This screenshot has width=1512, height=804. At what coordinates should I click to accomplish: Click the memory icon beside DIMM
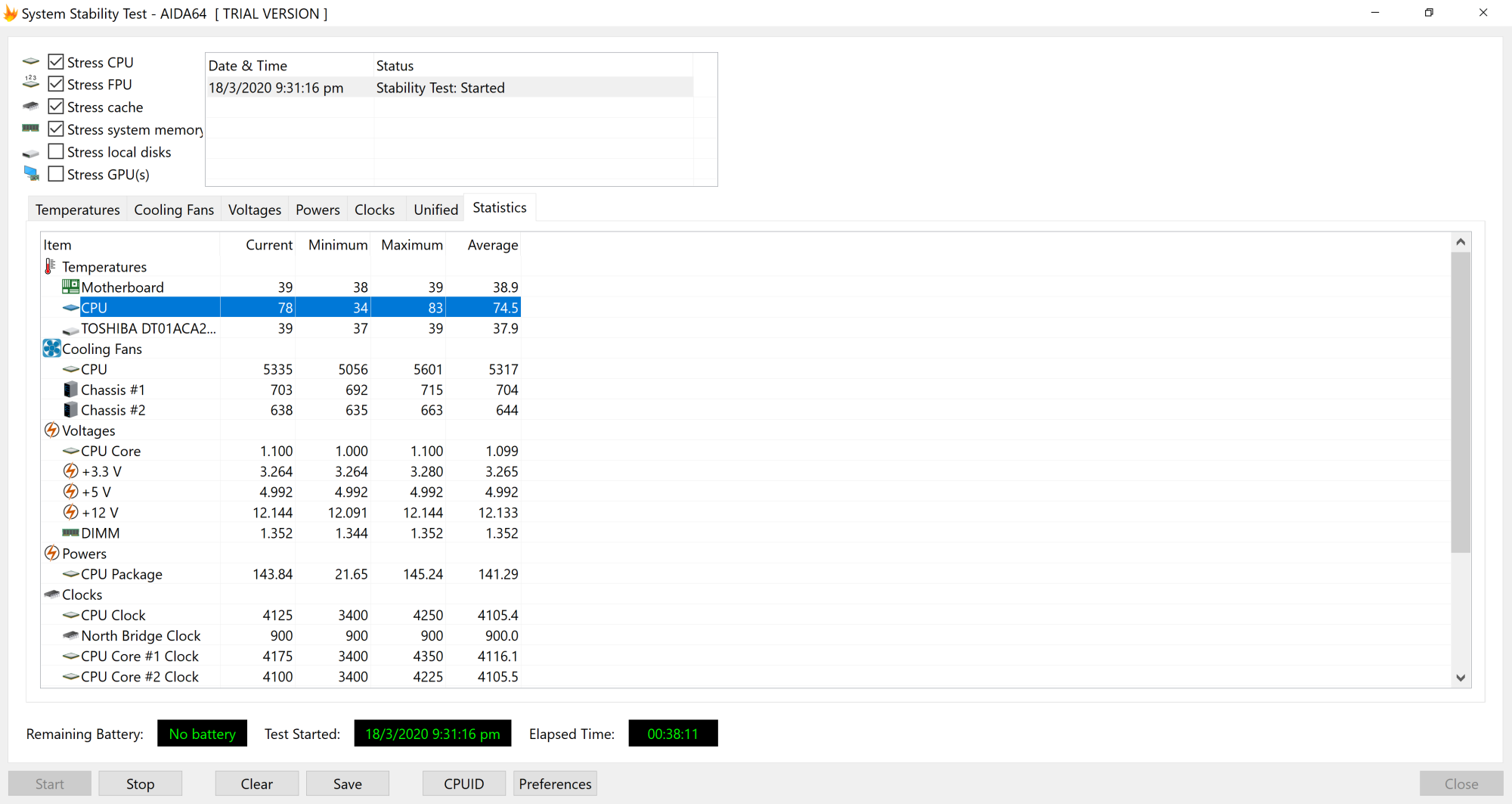[x=70, y=533]
